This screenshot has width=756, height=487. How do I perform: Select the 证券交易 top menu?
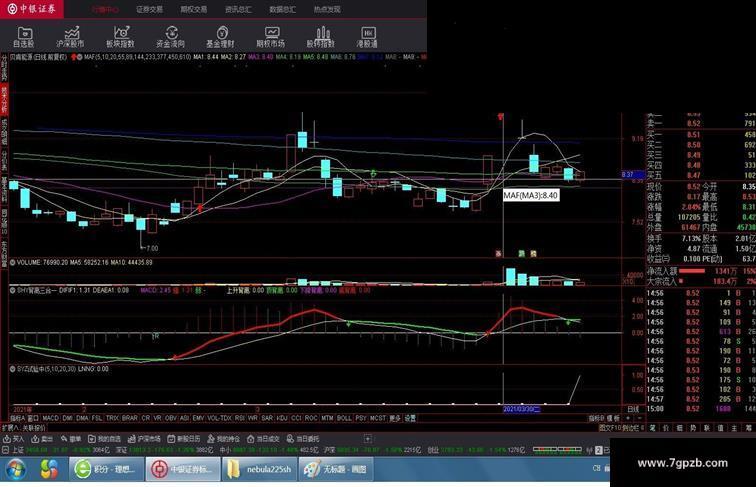[x=149, y=9]
